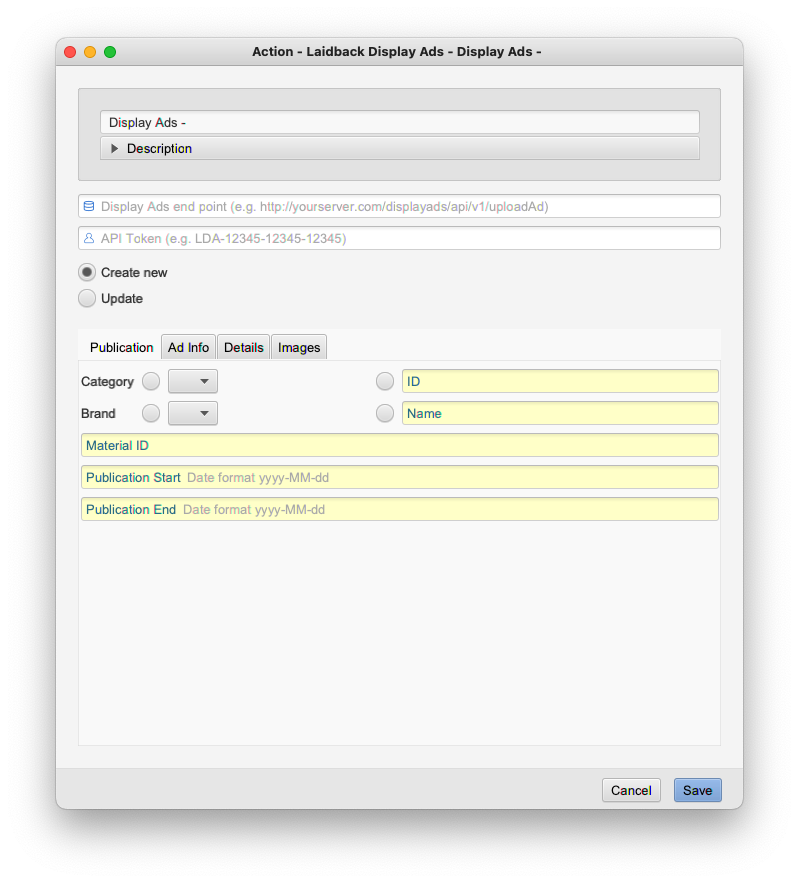Close the window with red button
Viewport: 799px width, 883px height.
(70, 52)
